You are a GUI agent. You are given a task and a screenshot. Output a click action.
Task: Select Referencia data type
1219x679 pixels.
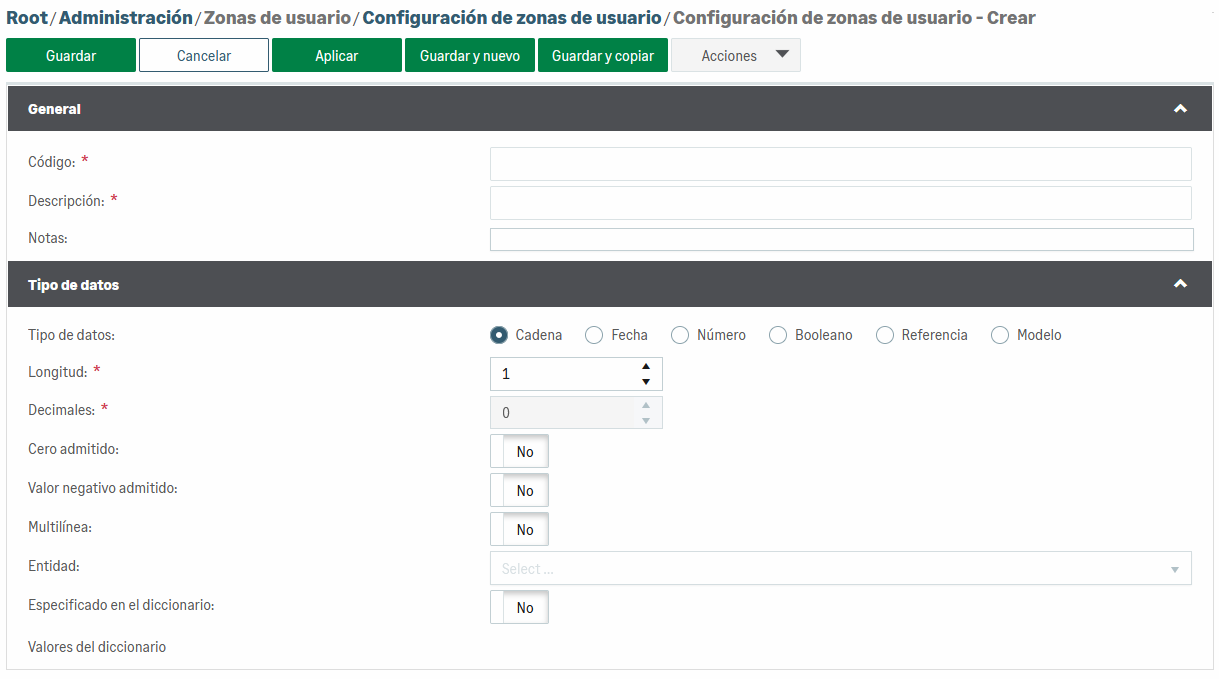click(x=884, y=336)
